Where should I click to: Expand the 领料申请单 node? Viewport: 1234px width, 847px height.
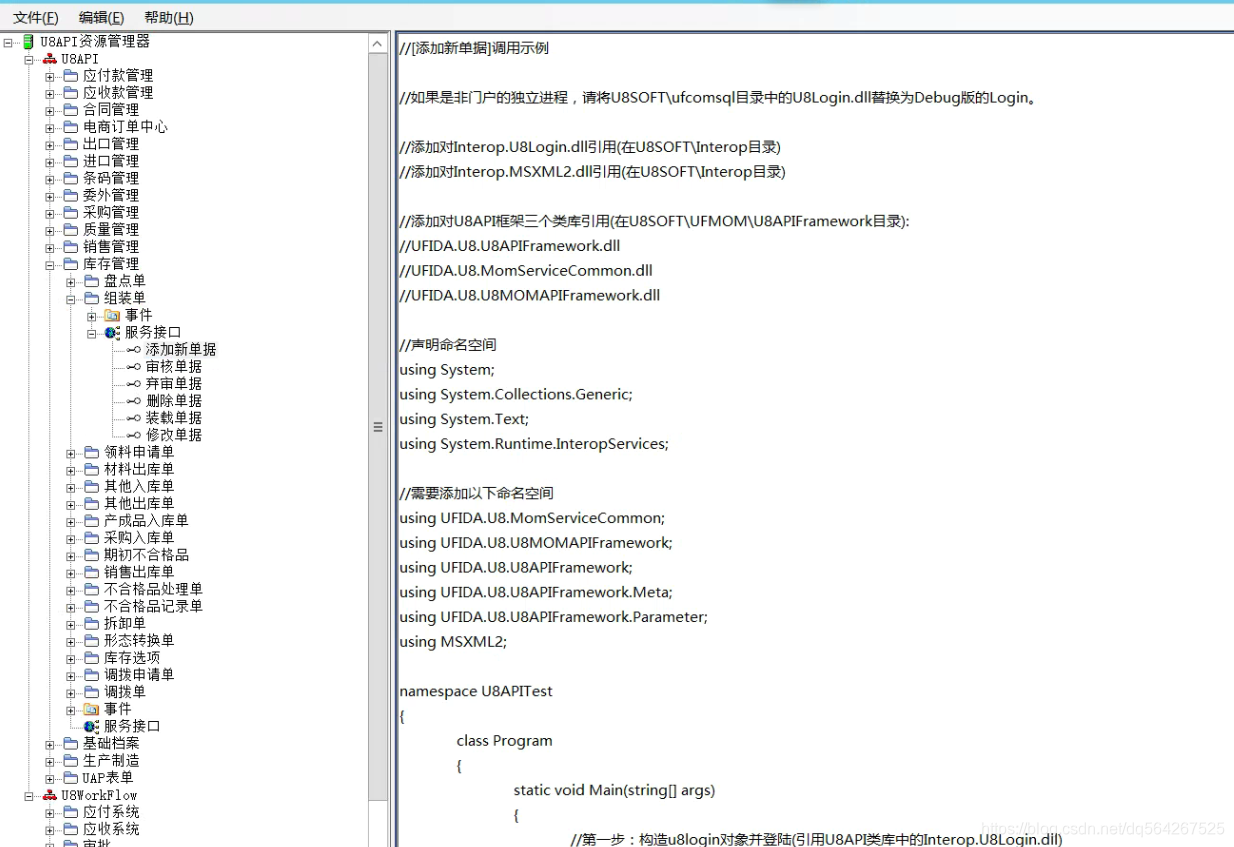pos(71,452)
